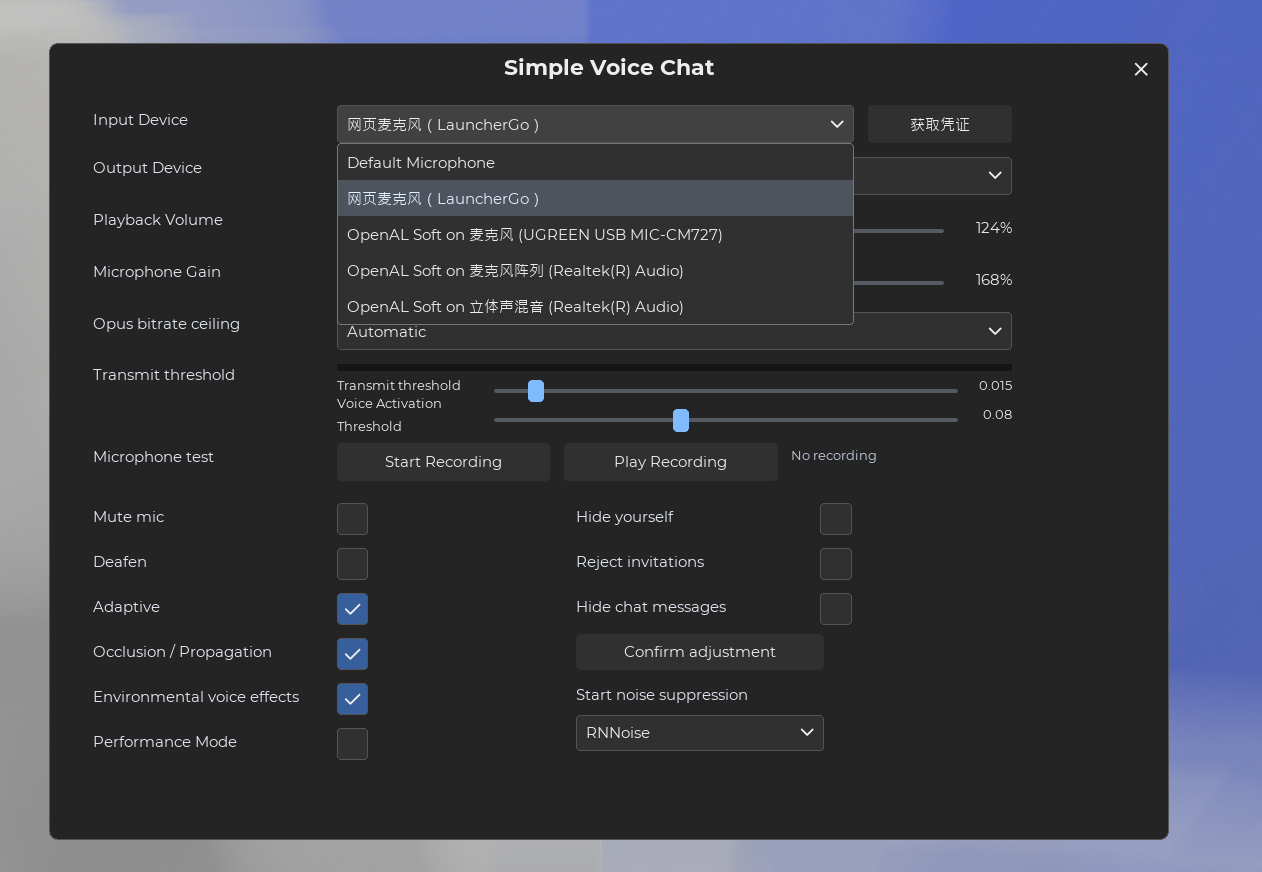The width and height of the screenshot is (1262, 872).
Task: Uncheck the Adaptive checkbox
Action: 352,609
